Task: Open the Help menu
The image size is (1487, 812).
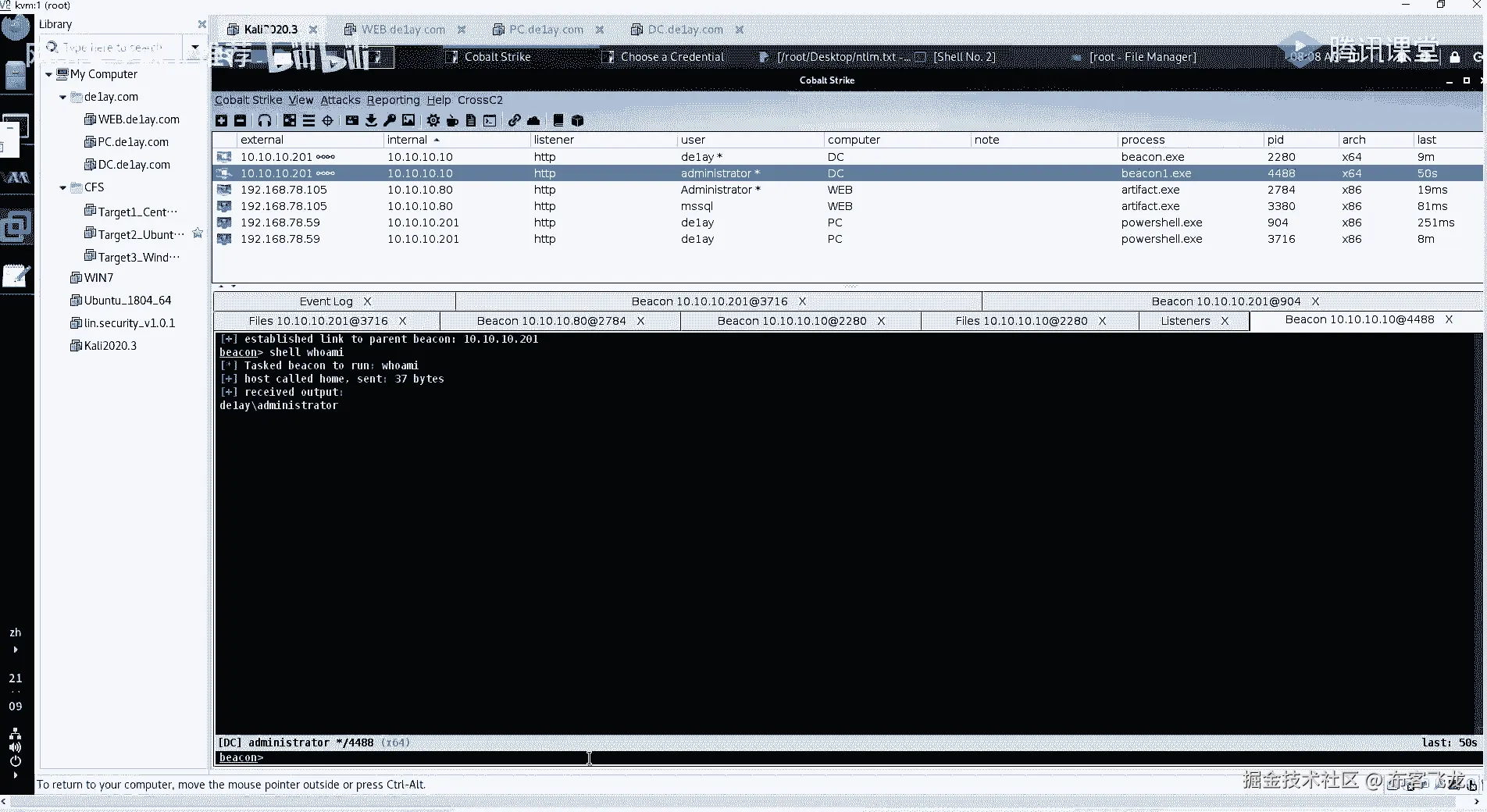Action: click(439, 100)
